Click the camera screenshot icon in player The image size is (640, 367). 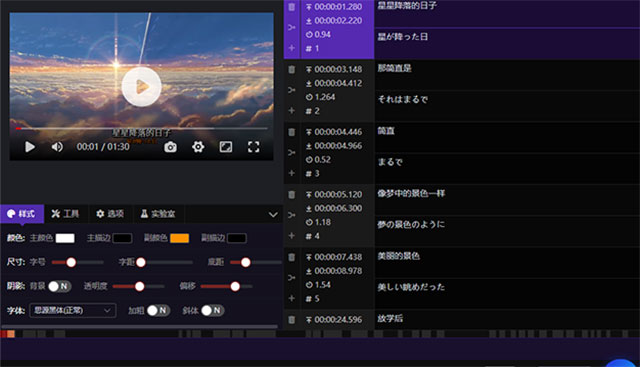171,147
